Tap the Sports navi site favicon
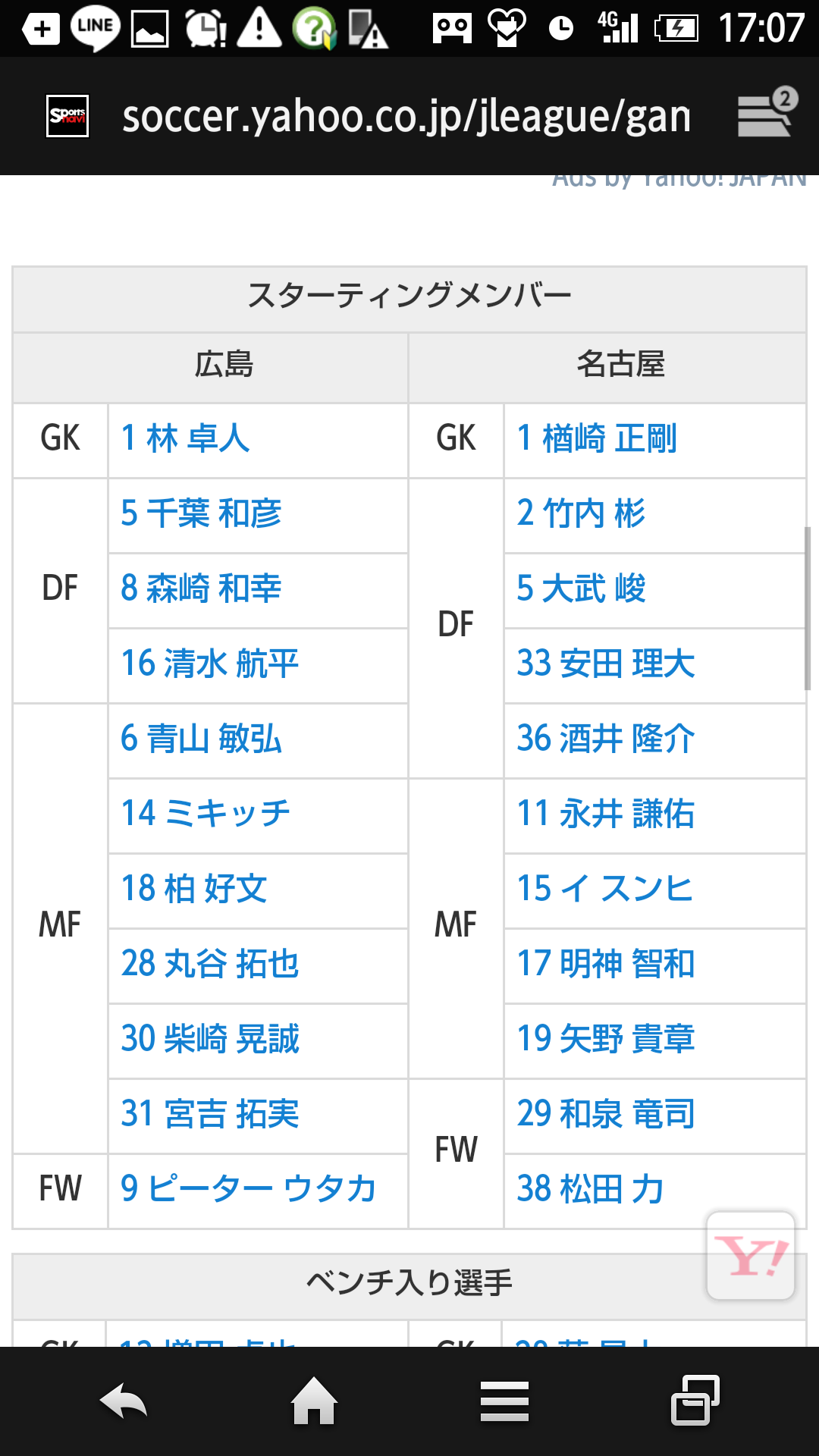This screenshot has height=1456, width=819. click(x=67, y=116)
